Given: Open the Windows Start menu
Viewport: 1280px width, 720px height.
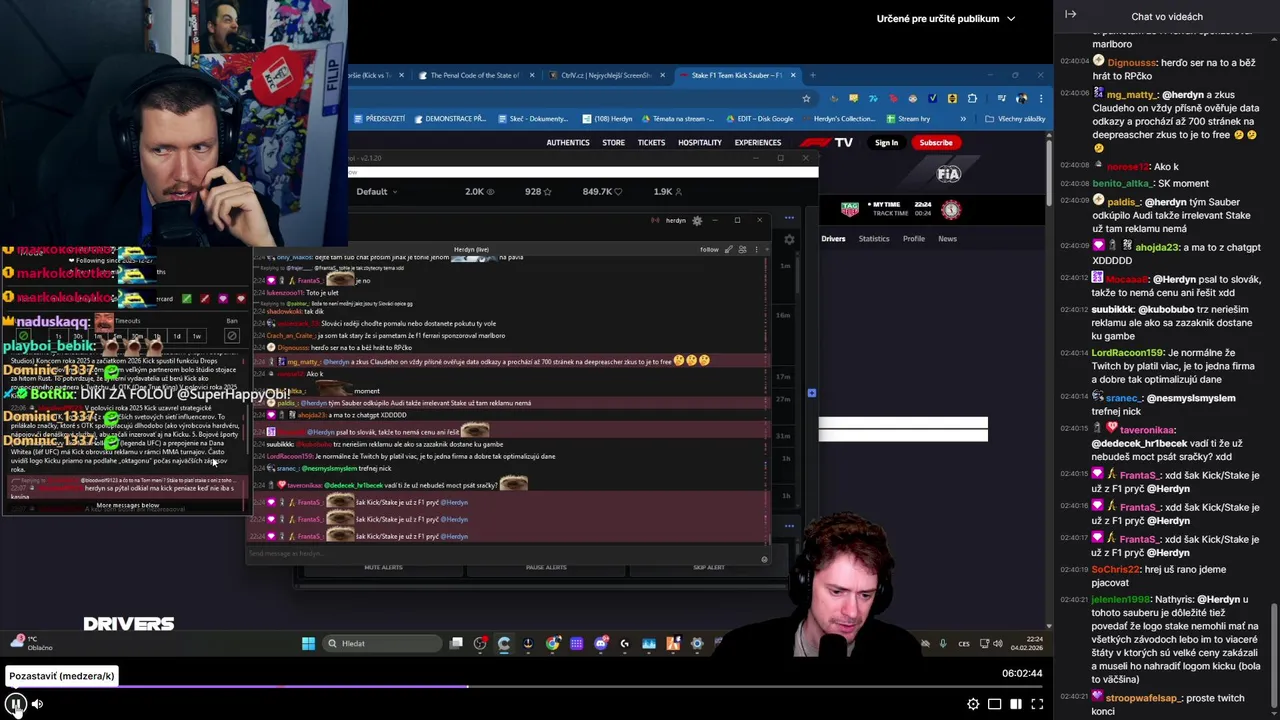Looking at the screenshot, I should coord(308,643).
